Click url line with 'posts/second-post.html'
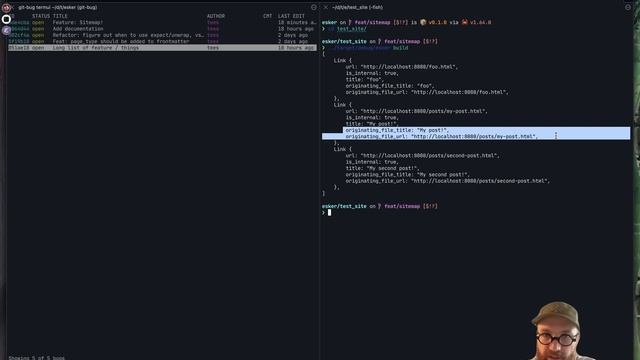Image resolution: width=640 pixels, height=360 pixels. pos(422,156)
